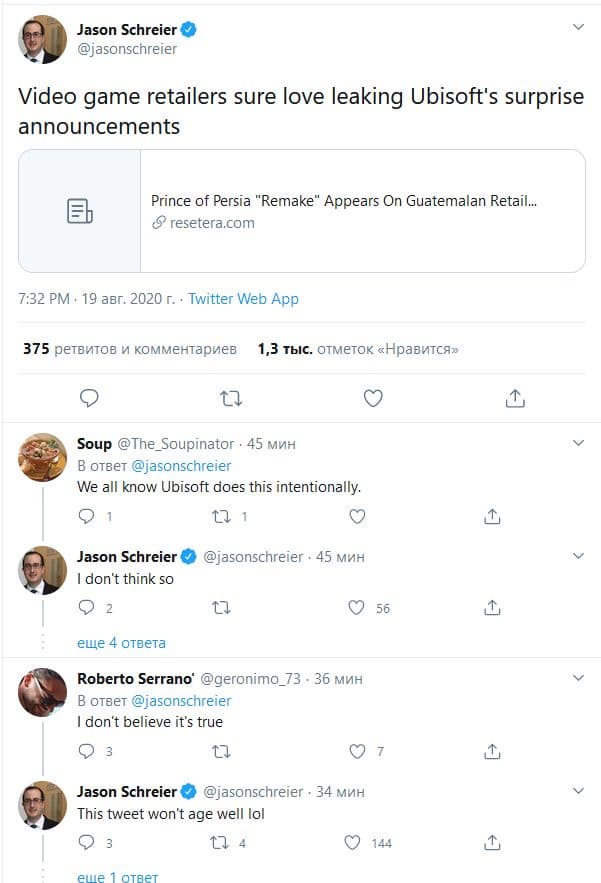The image size is (601, 883).
Task: Reply to Roberto Serrano's tweet
Action: pos(86,751)
